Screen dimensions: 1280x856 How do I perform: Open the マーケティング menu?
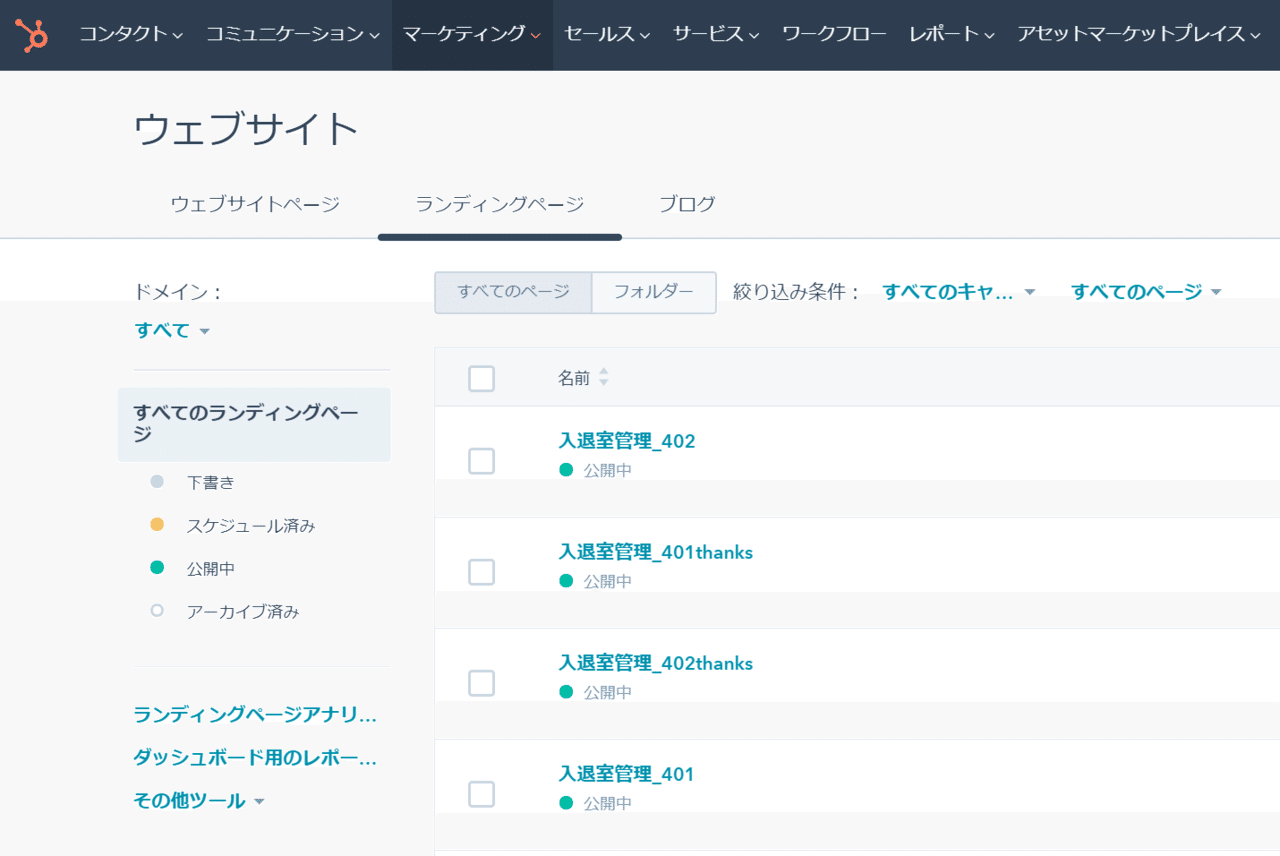472,35
